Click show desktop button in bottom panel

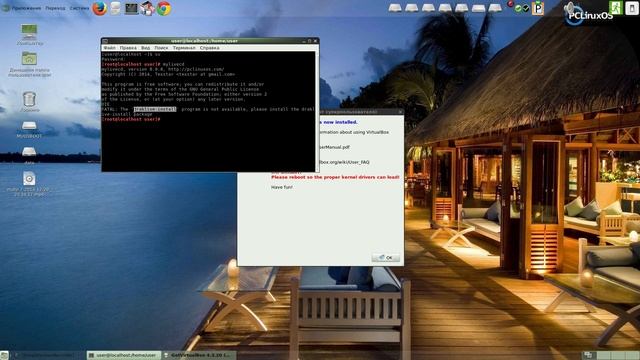coord(4,356)
